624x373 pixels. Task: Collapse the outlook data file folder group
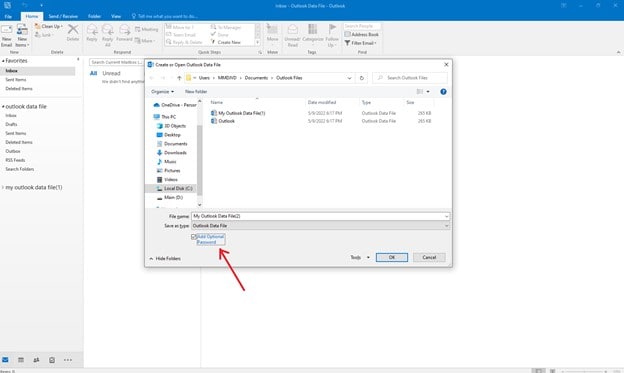(3, 107)
